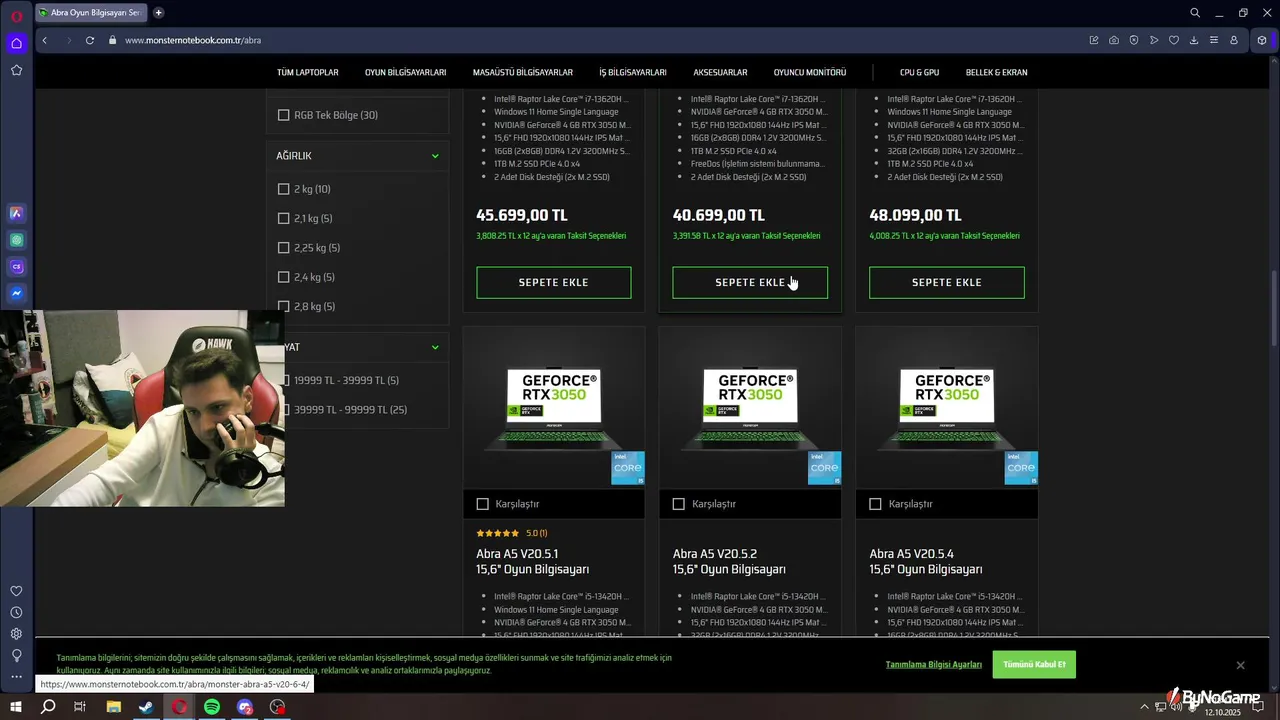This screenshot has width=1280, height=720.
Task: Add the 48.099,00 TL laptop to cart
Action: click(947, 282)
